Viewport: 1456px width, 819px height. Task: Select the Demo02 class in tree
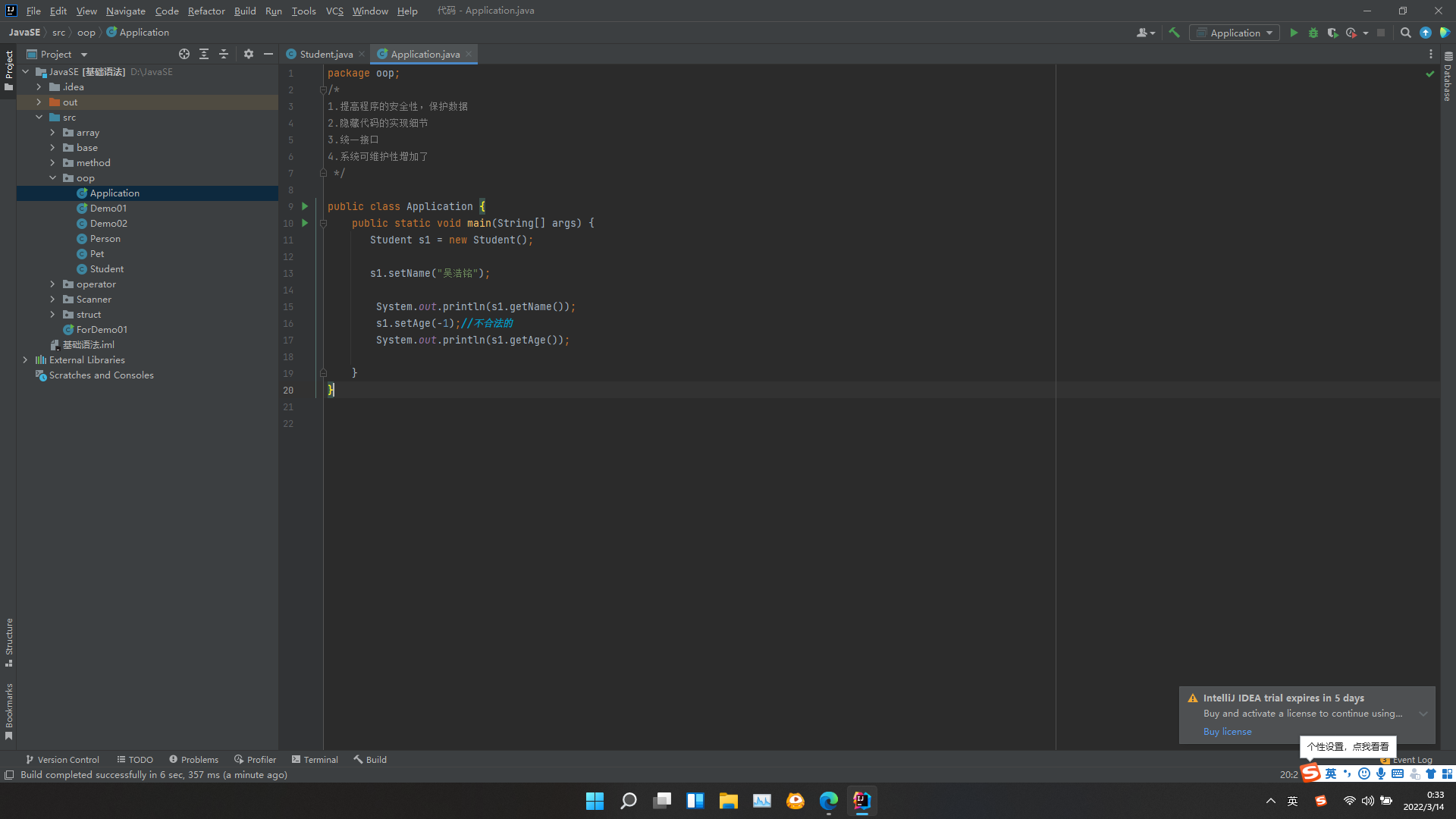[108, 224]
